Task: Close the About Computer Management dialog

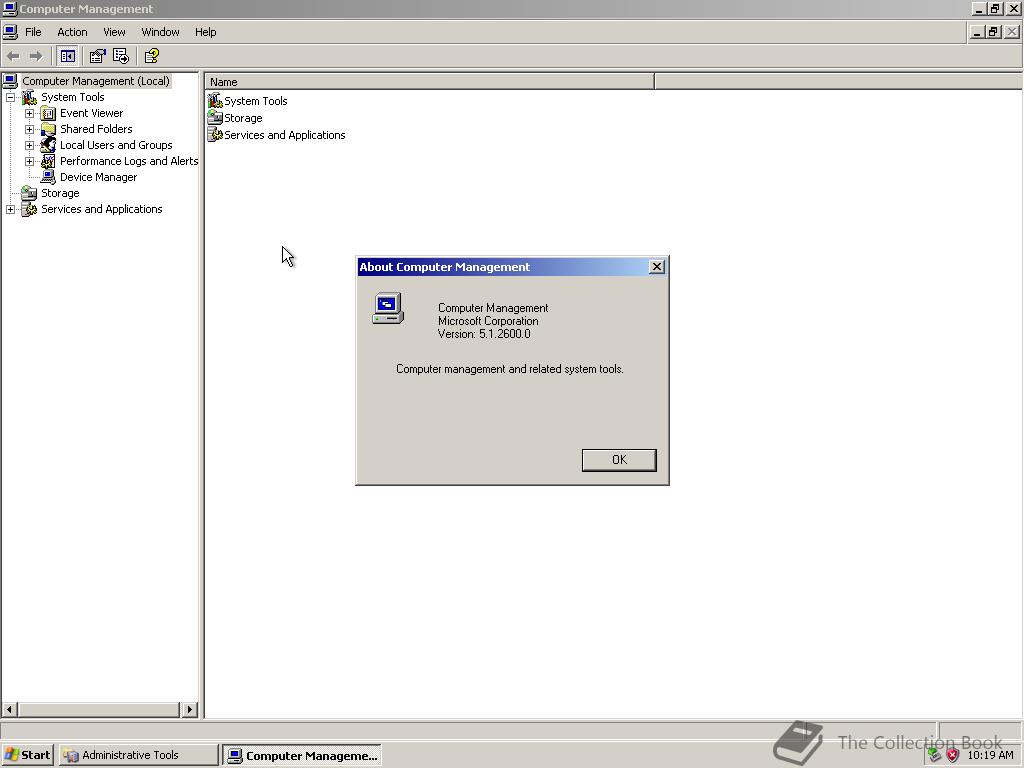Action: pyautogui.click(x=657, y=266)
